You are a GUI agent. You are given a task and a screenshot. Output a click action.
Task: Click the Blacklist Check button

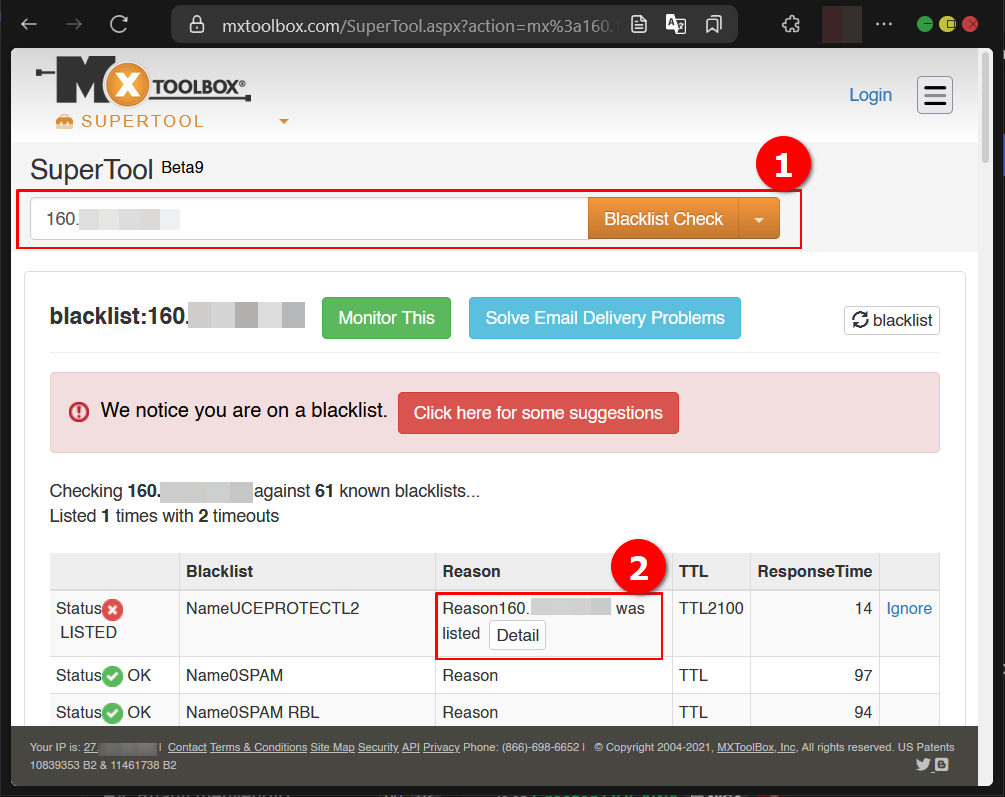point(663,219)
